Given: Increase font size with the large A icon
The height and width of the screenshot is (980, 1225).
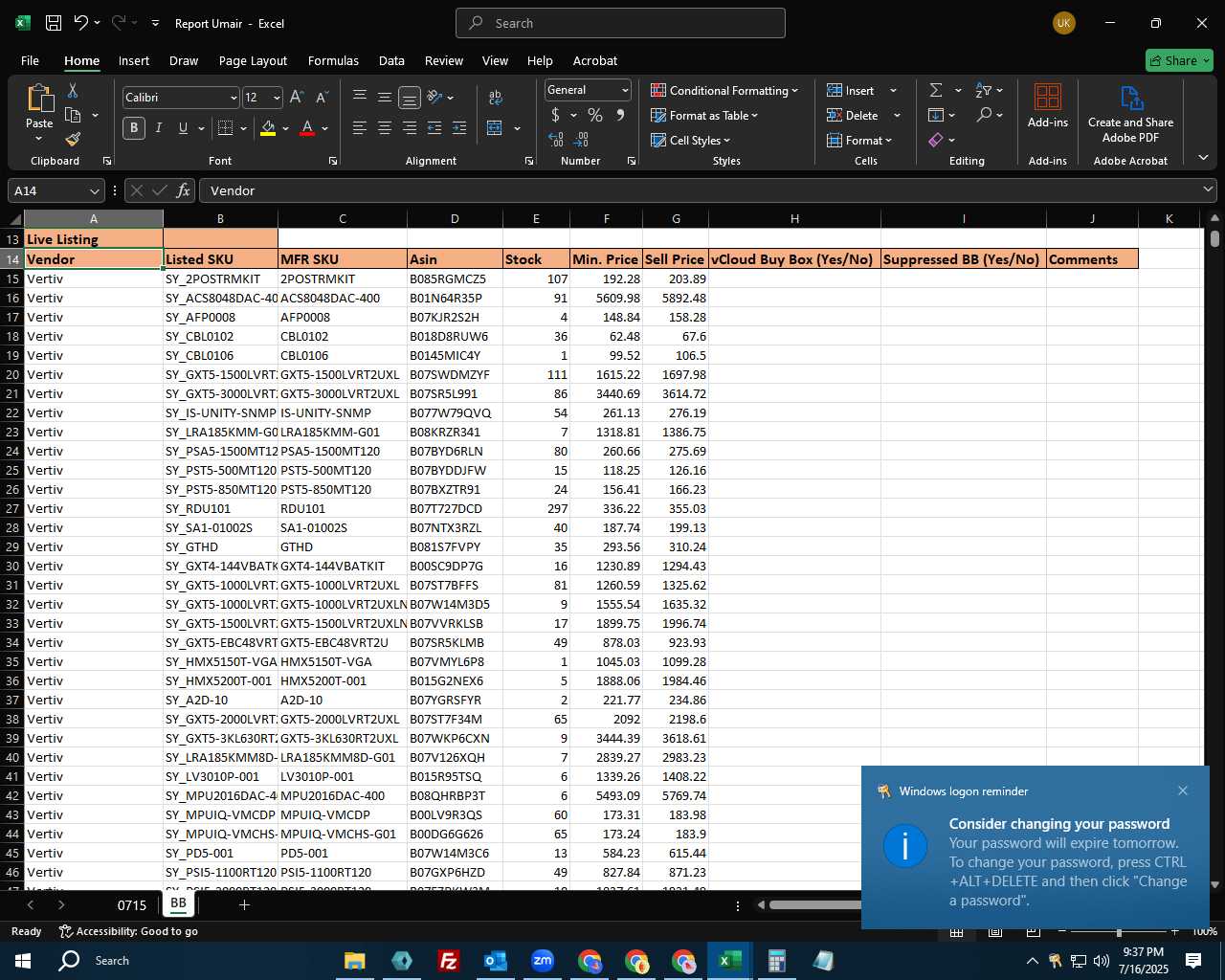Looking at the screenshot, I should click(x=297, y=98).
